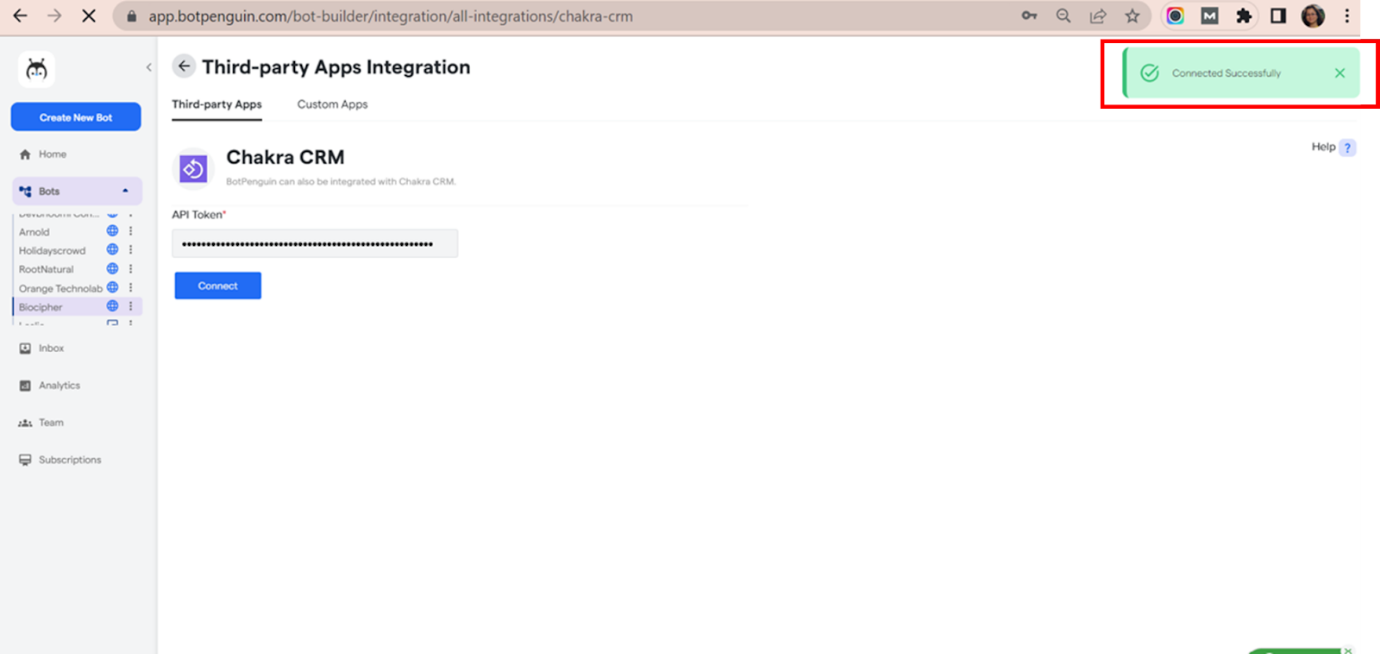Click the globe icon beside RootNatural
The width and height of the screenshot is (1380, 654).
point(112,269)
